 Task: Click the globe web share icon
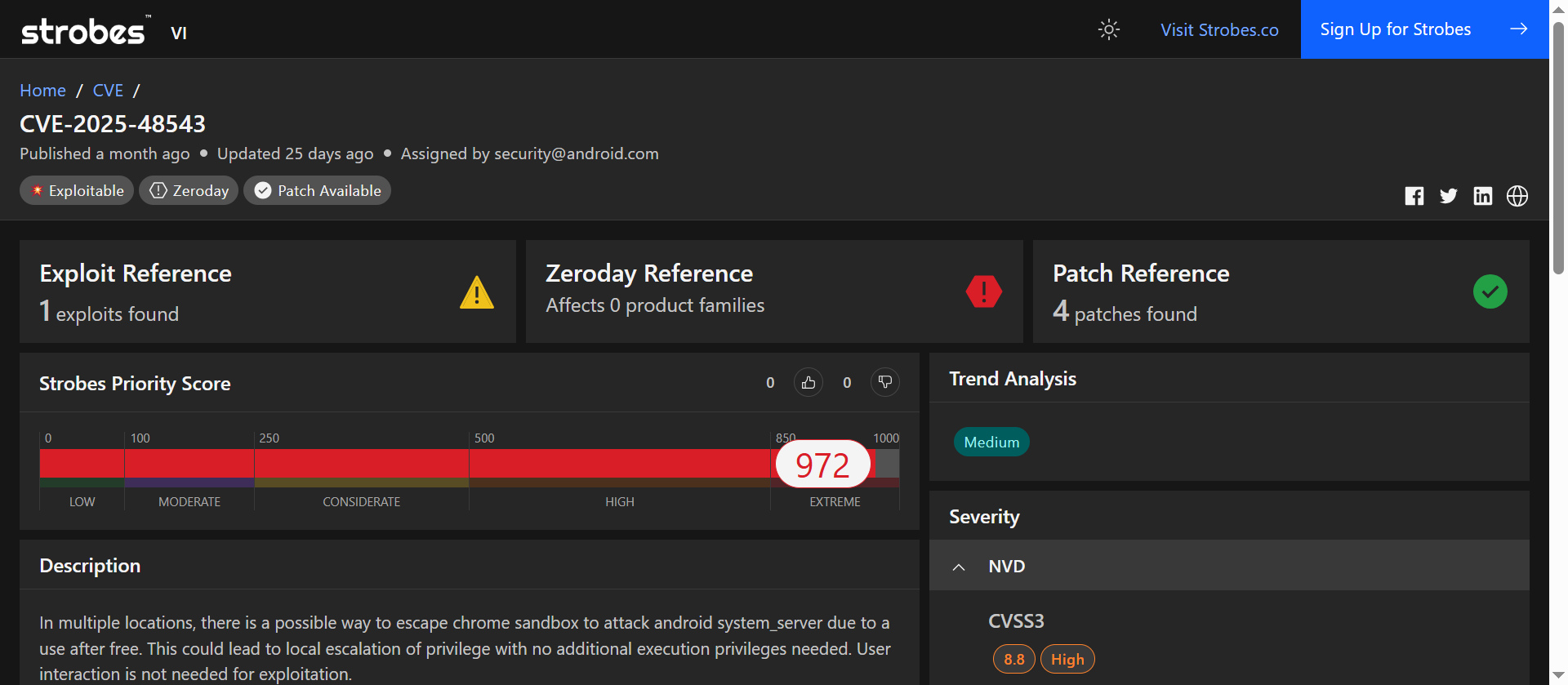tap(1517, 196)
